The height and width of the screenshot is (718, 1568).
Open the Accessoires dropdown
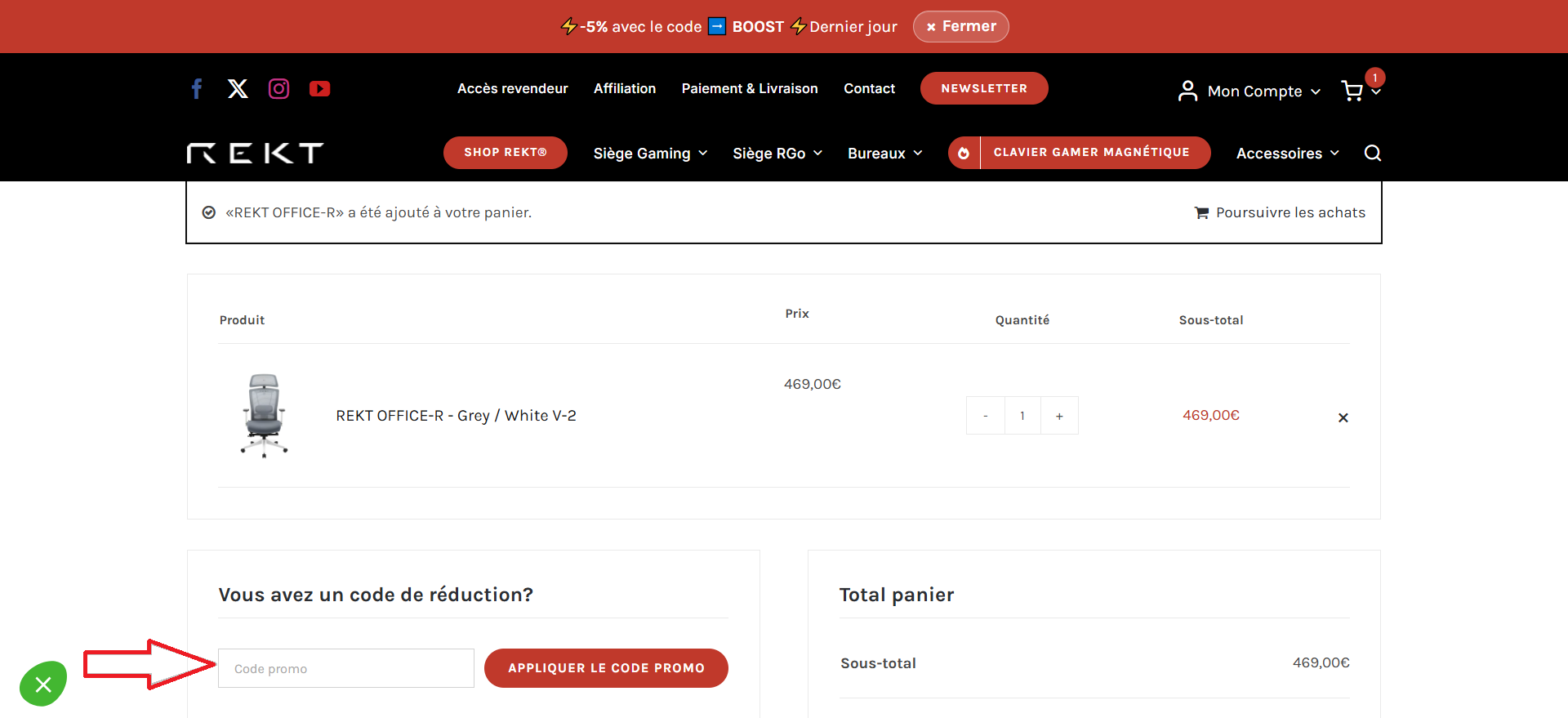tap(1288, 154)
